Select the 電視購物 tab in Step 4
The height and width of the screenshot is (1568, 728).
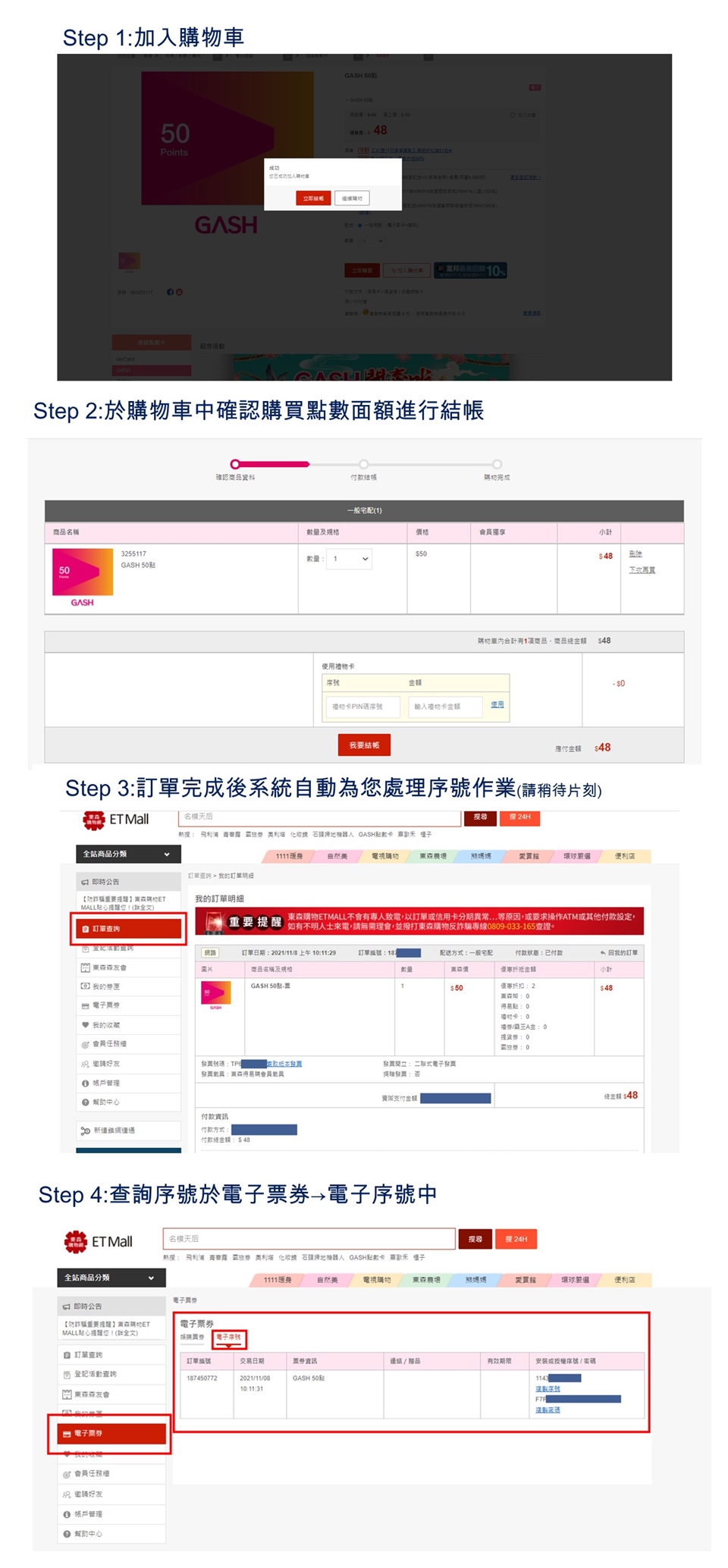coord(375,1280)
